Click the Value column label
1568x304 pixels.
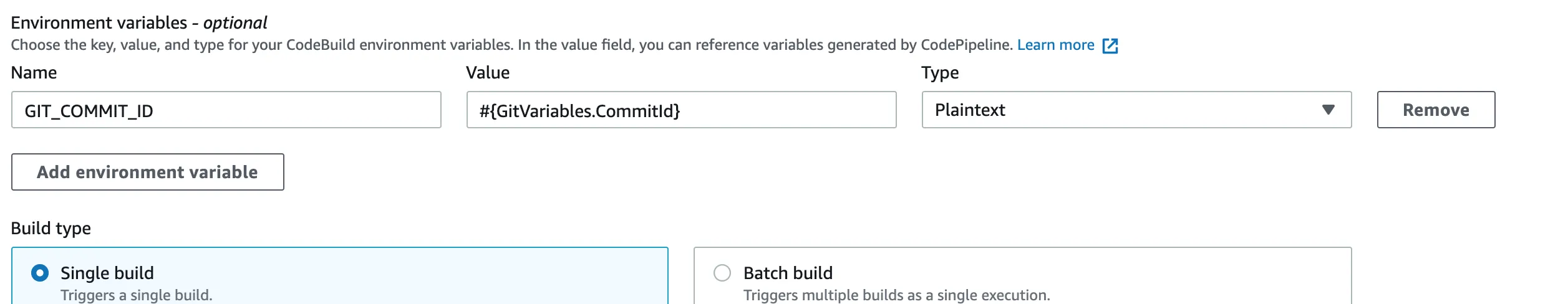[488, 73]
